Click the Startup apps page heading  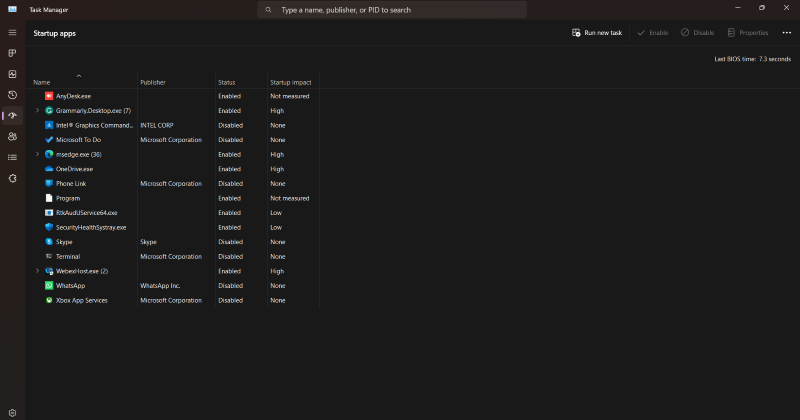pyautogui.click(x=55, y=33)
